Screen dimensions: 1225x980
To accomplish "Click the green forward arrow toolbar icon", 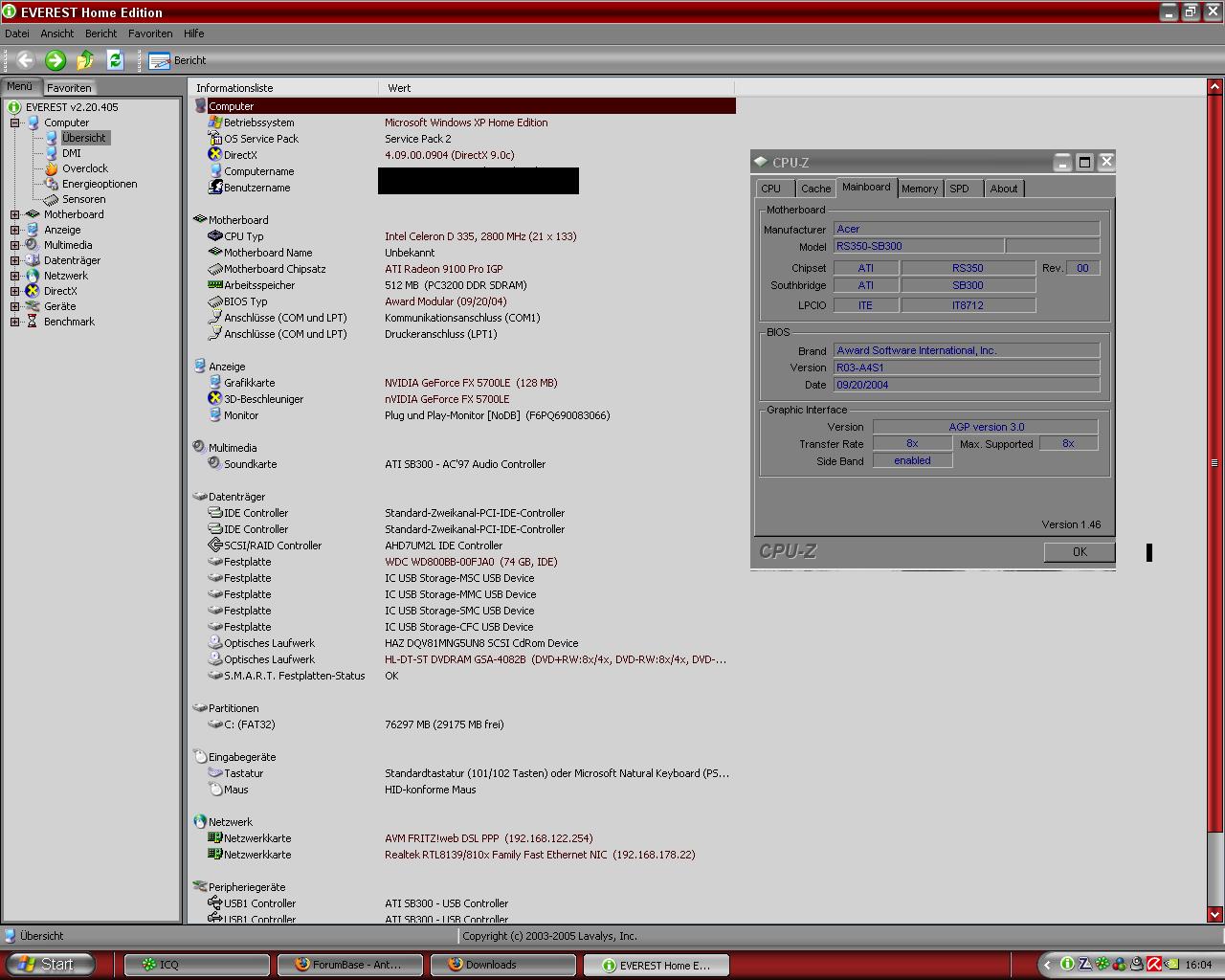I will (x=56, y=60).
